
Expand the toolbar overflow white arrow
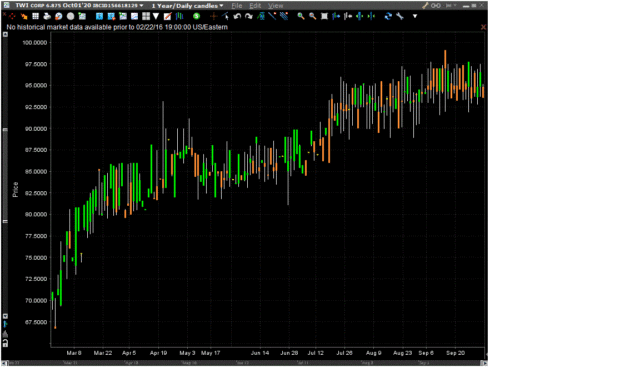(x=415, y=16)
